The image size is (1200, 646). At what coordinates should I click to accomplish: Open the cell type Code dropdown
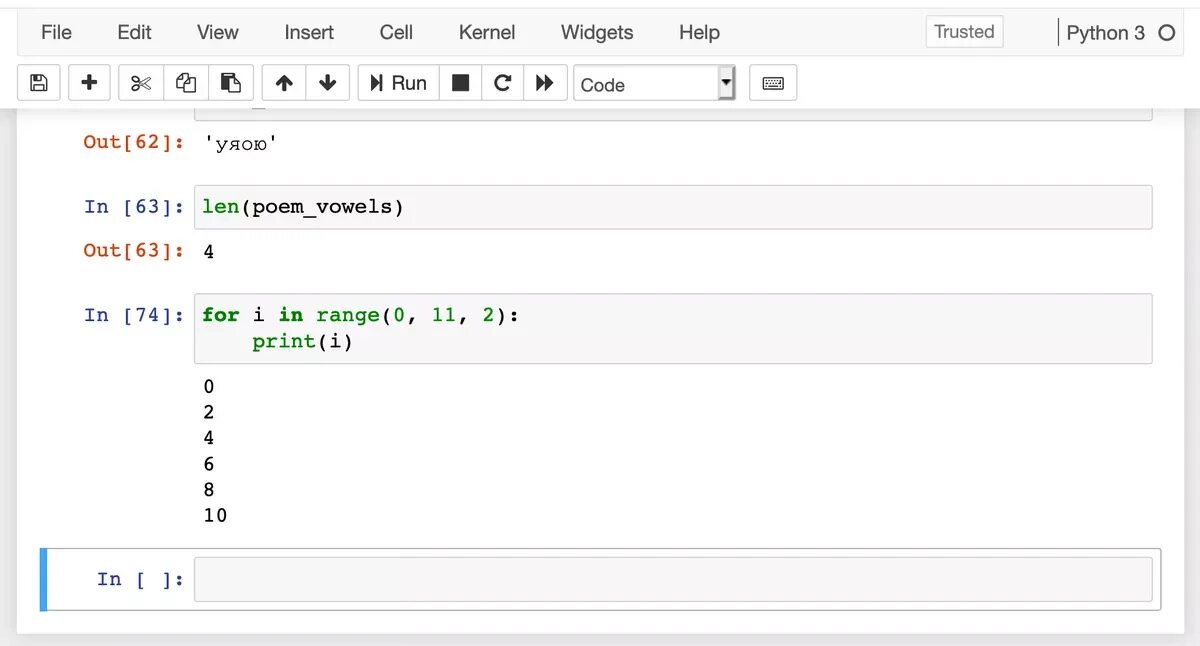click(x=655, y=84)
